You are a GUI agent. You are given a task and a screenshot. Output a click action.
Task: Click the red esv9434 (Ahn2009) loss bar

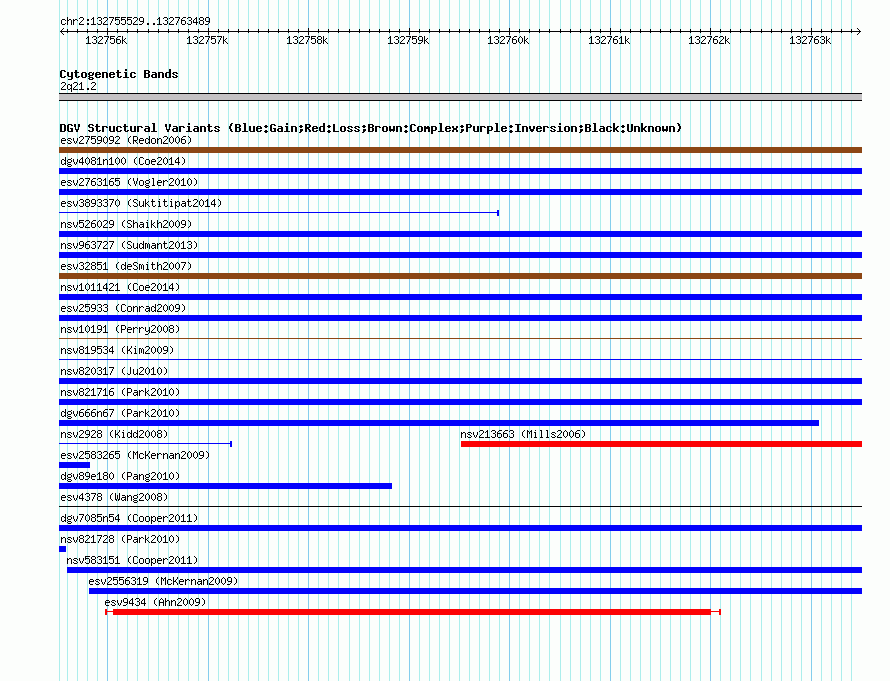click(x=413, y=612)
